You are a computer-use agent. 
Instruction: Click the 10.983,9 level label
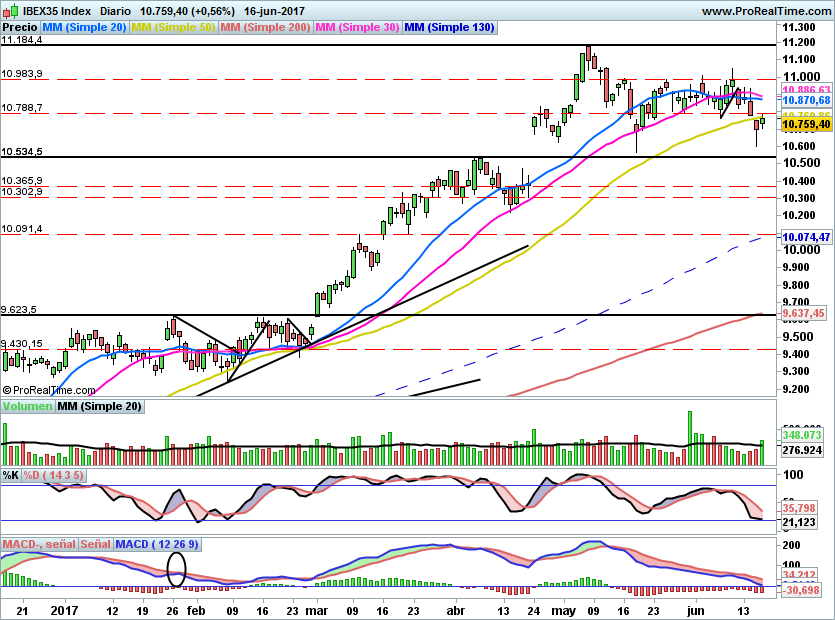click(x=21, y=74)
